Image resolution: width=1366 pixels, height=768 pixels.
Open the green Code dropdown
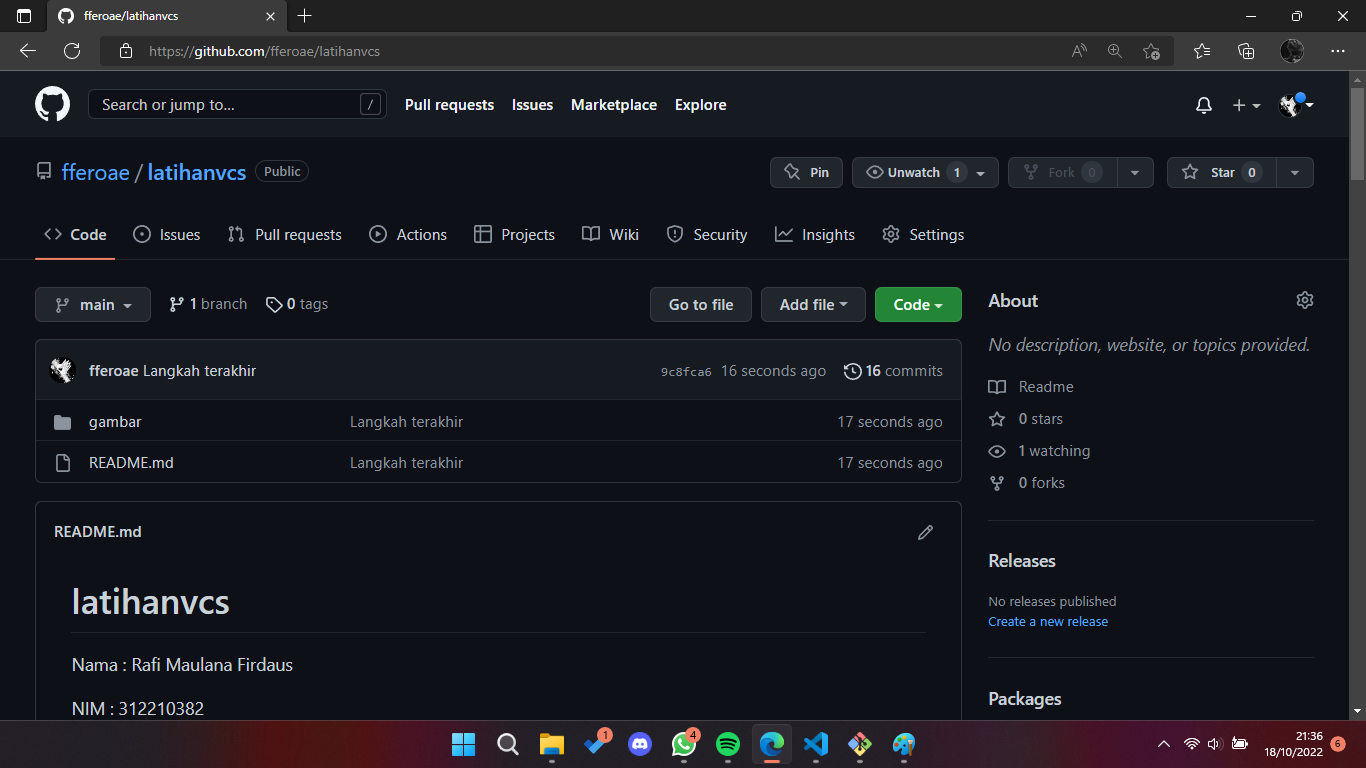tap(917, 304)
